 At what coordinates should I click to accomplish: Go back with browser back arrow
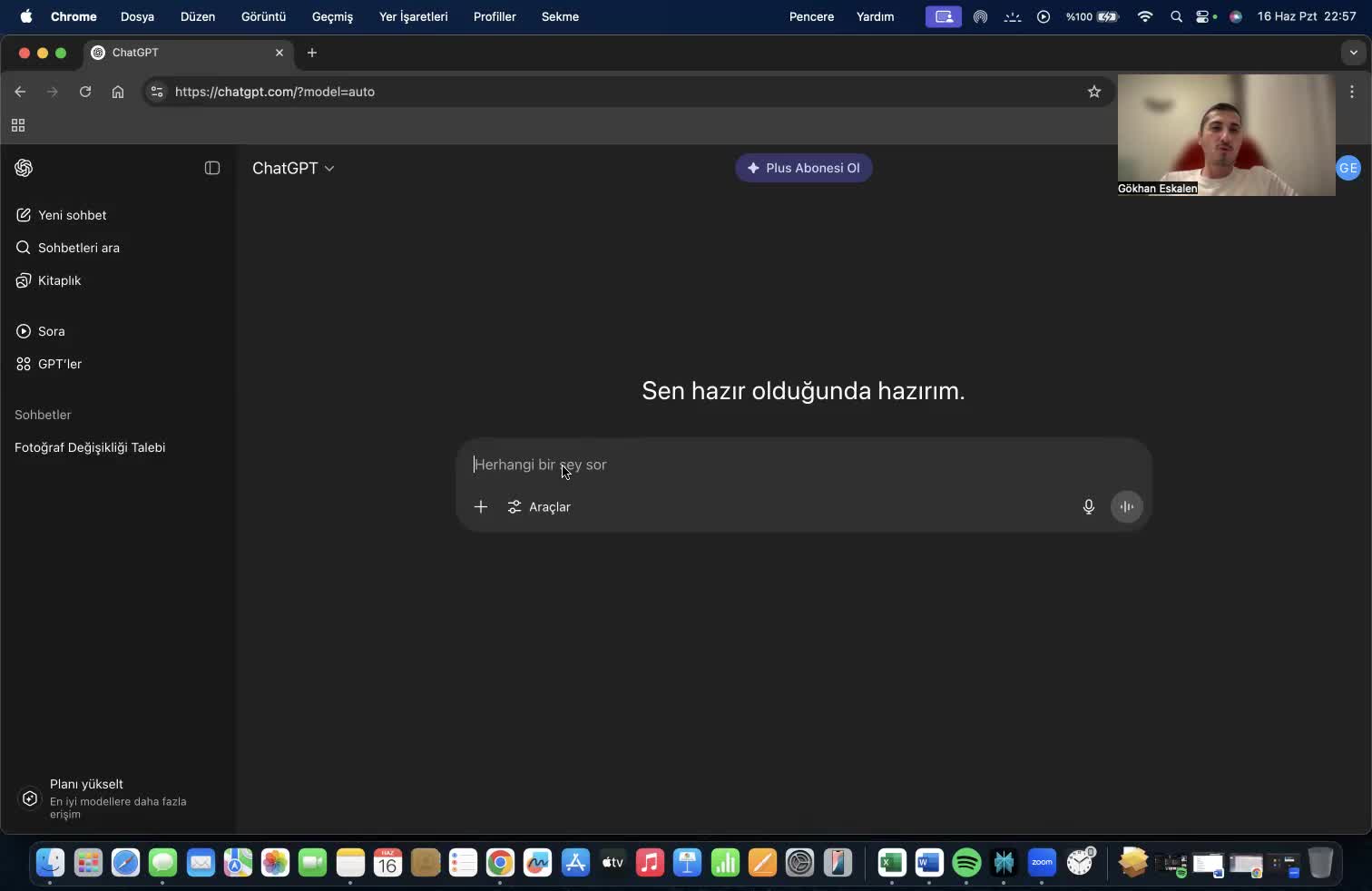[x=20, y=92]
